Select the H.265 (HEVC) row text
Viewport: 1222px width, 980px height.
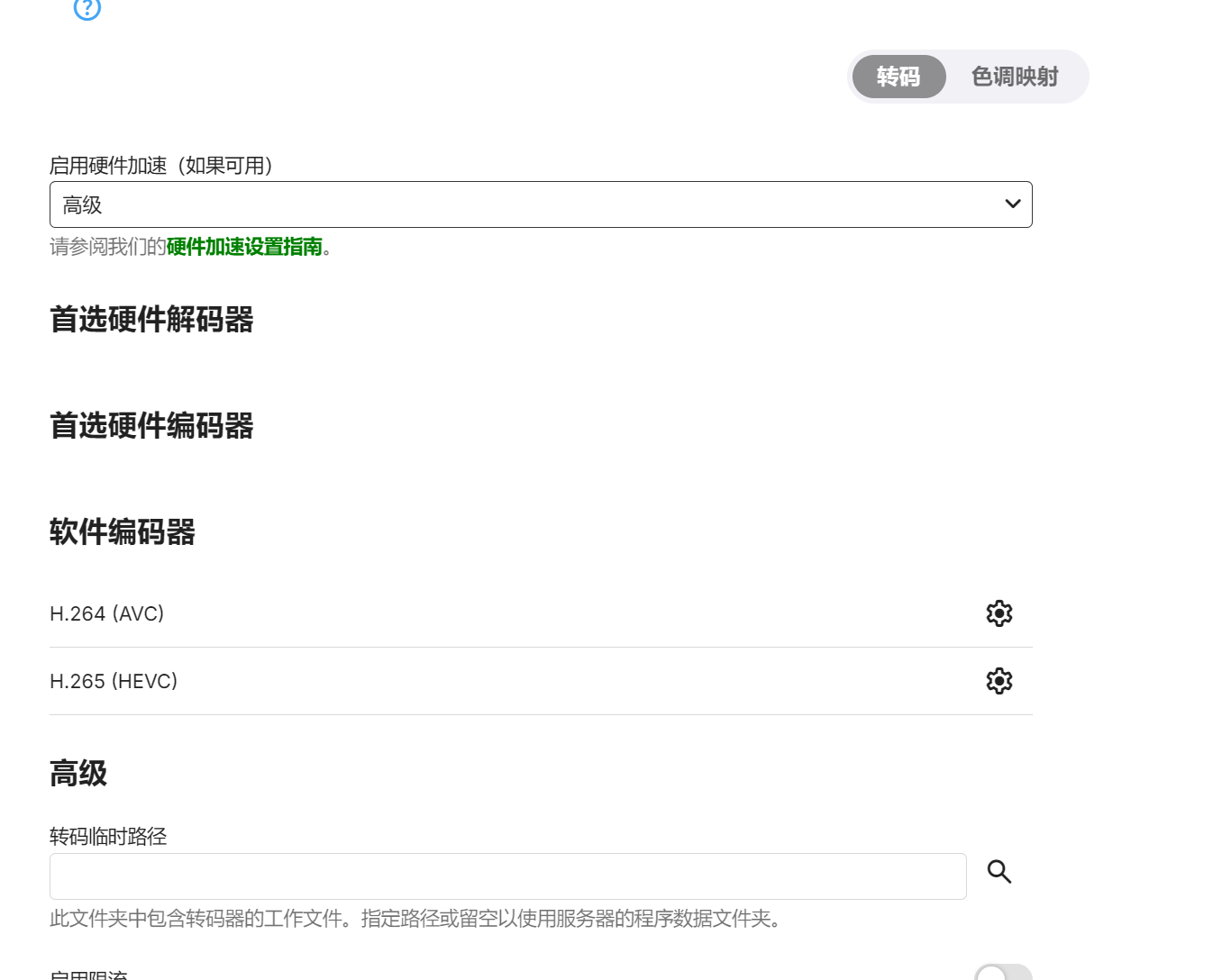click(114, 681)
